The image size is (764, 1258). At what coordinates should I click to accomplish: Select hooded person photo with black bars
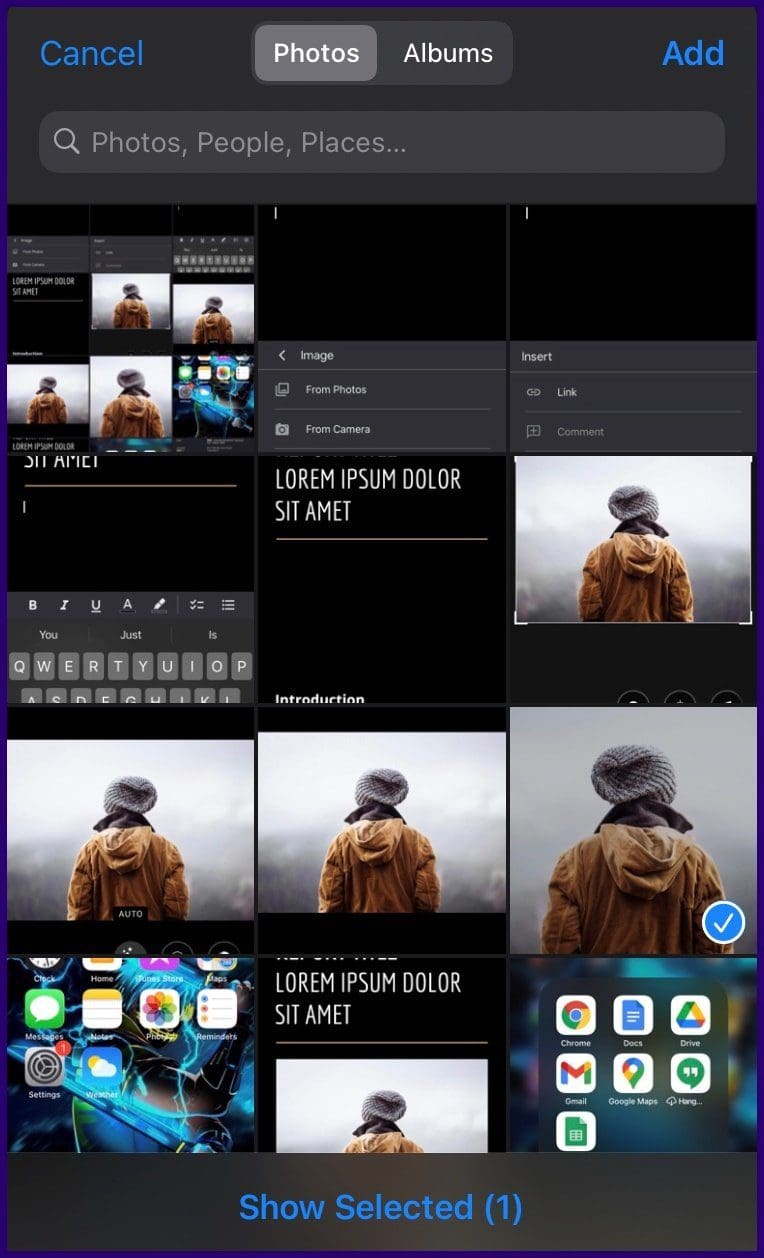click(x=382, y=831)
